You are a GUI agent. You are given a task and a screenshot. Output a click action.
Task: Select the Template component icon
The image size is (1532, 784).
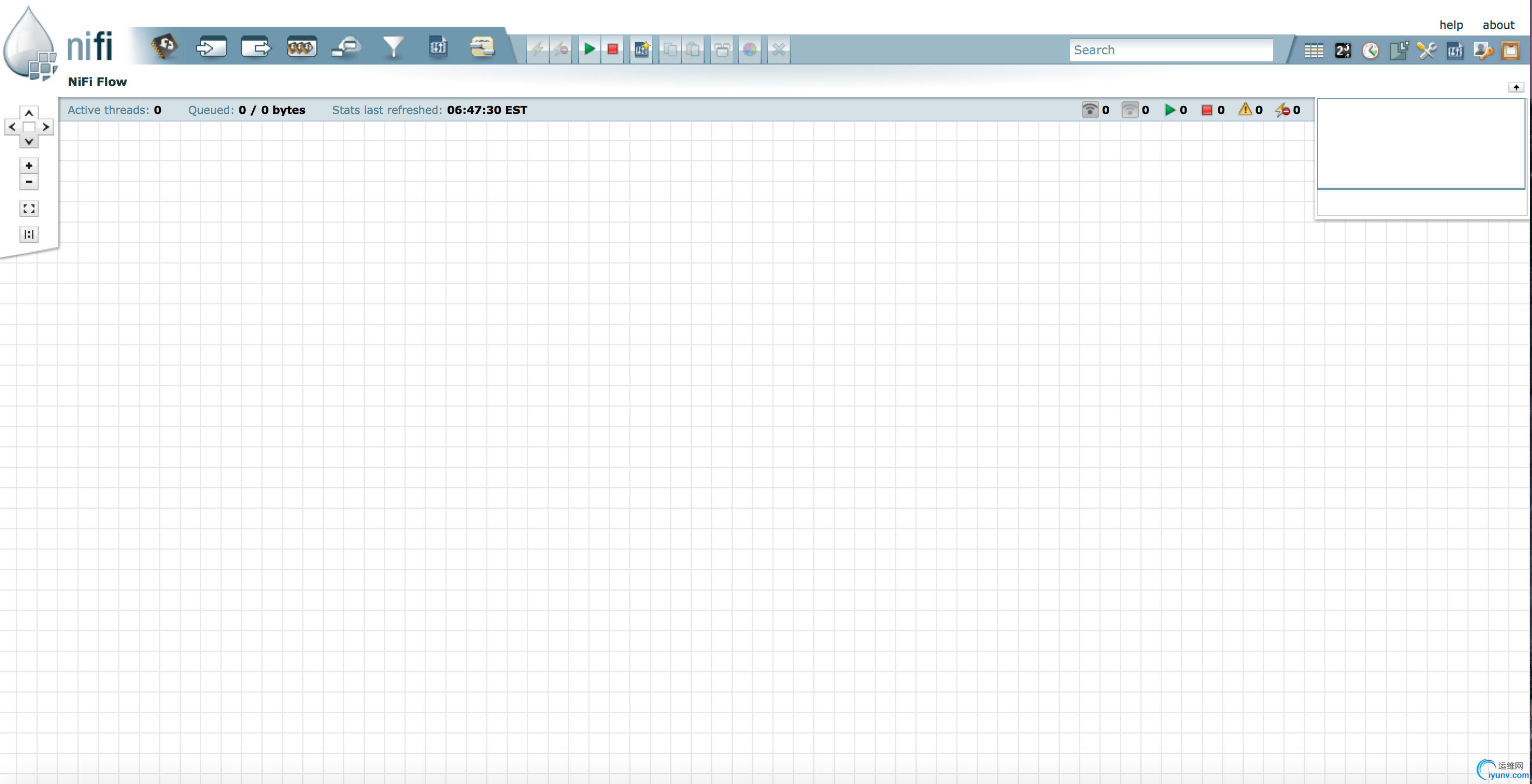[x=438, y=47]
